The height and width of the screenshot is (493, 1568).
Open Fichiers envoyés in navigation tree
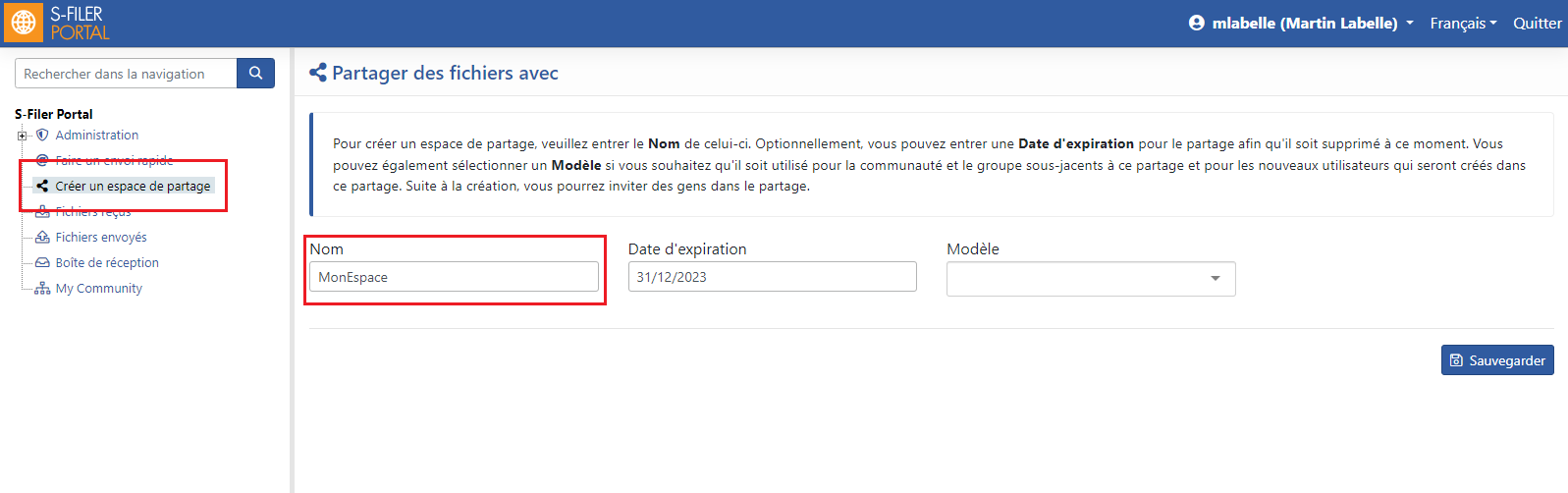click(100, 237)
